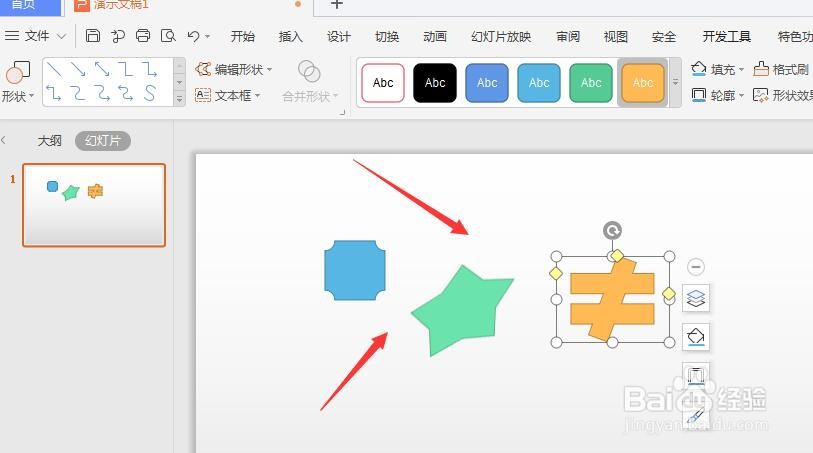Step the line shapes gallery up one row
The height and width of the screenshot is (453, 813).
click(x=179, y=66)
